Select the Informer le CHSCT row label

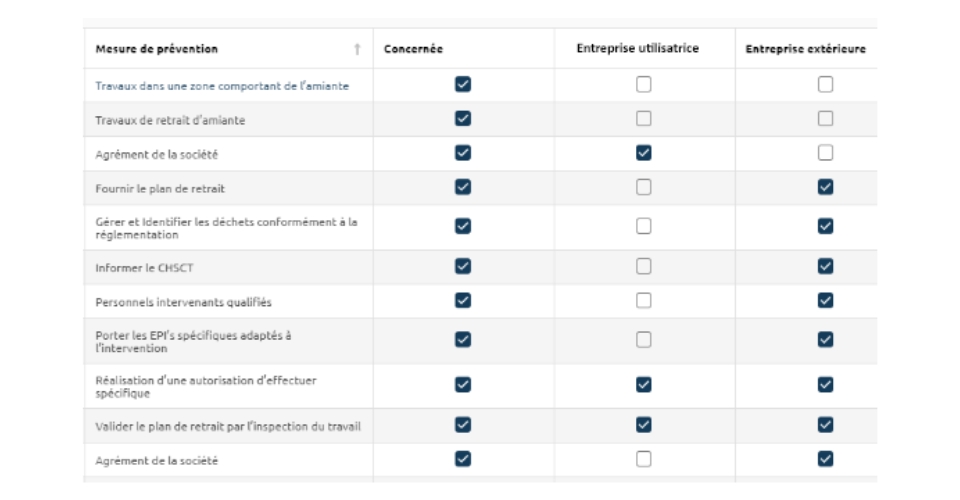(x=144, y=268)
